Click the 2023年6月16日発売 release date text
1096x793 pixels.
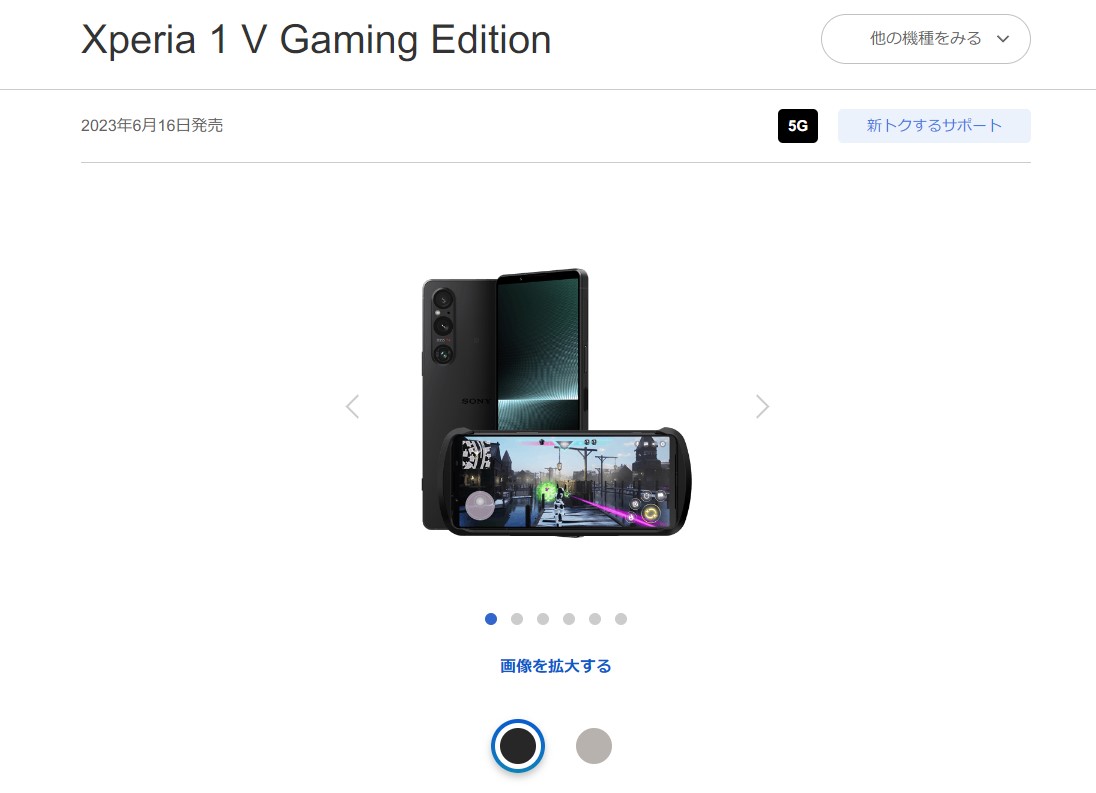[x=152, y=126]
